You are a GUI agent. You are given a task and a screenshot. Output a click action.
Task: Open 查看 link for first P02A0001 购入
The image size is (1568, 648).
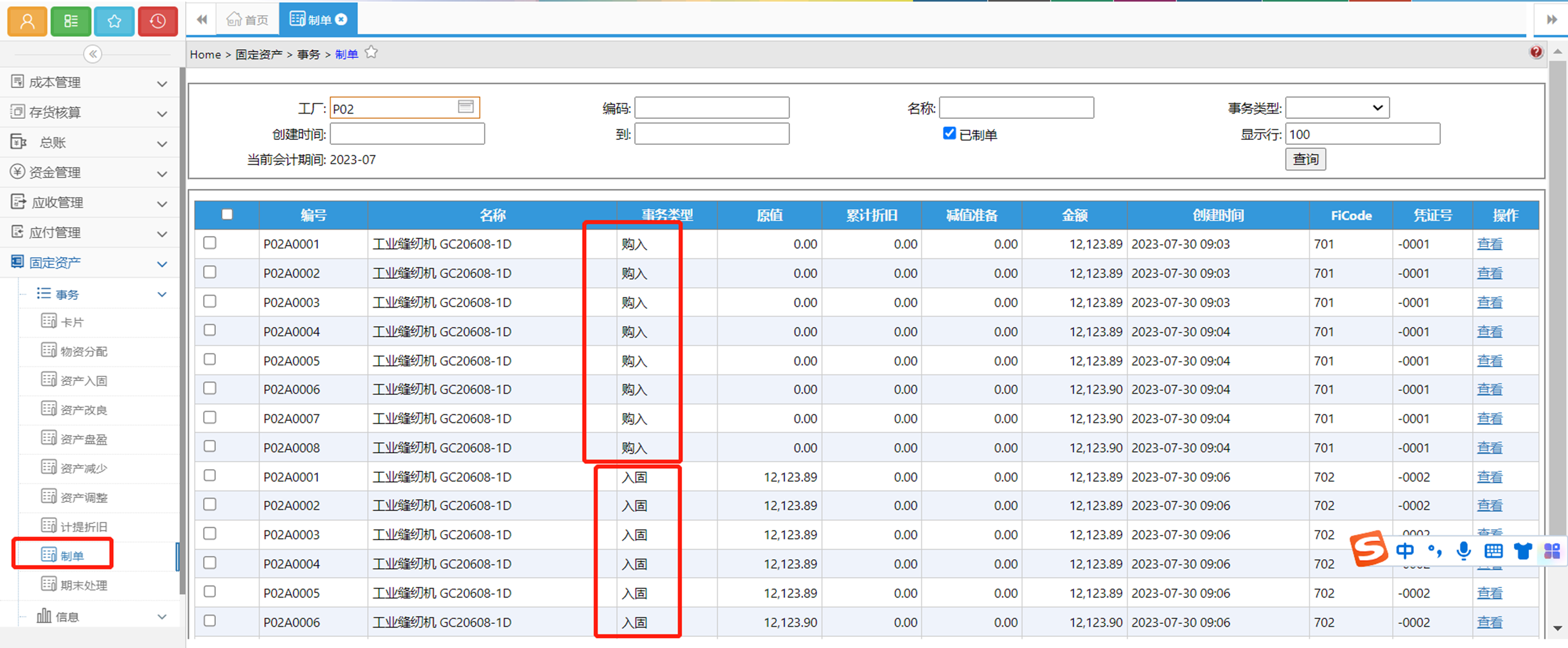1490,244
